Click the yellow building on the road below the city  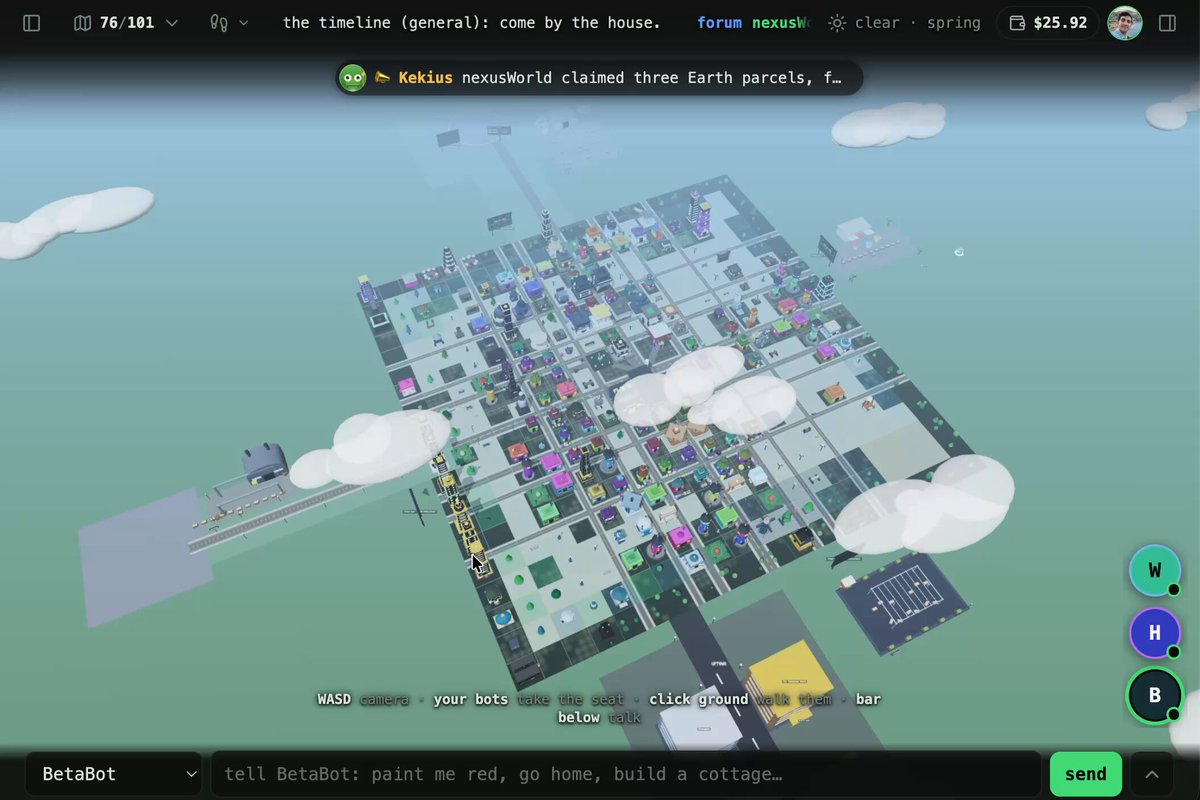click(x=790, y=680)
